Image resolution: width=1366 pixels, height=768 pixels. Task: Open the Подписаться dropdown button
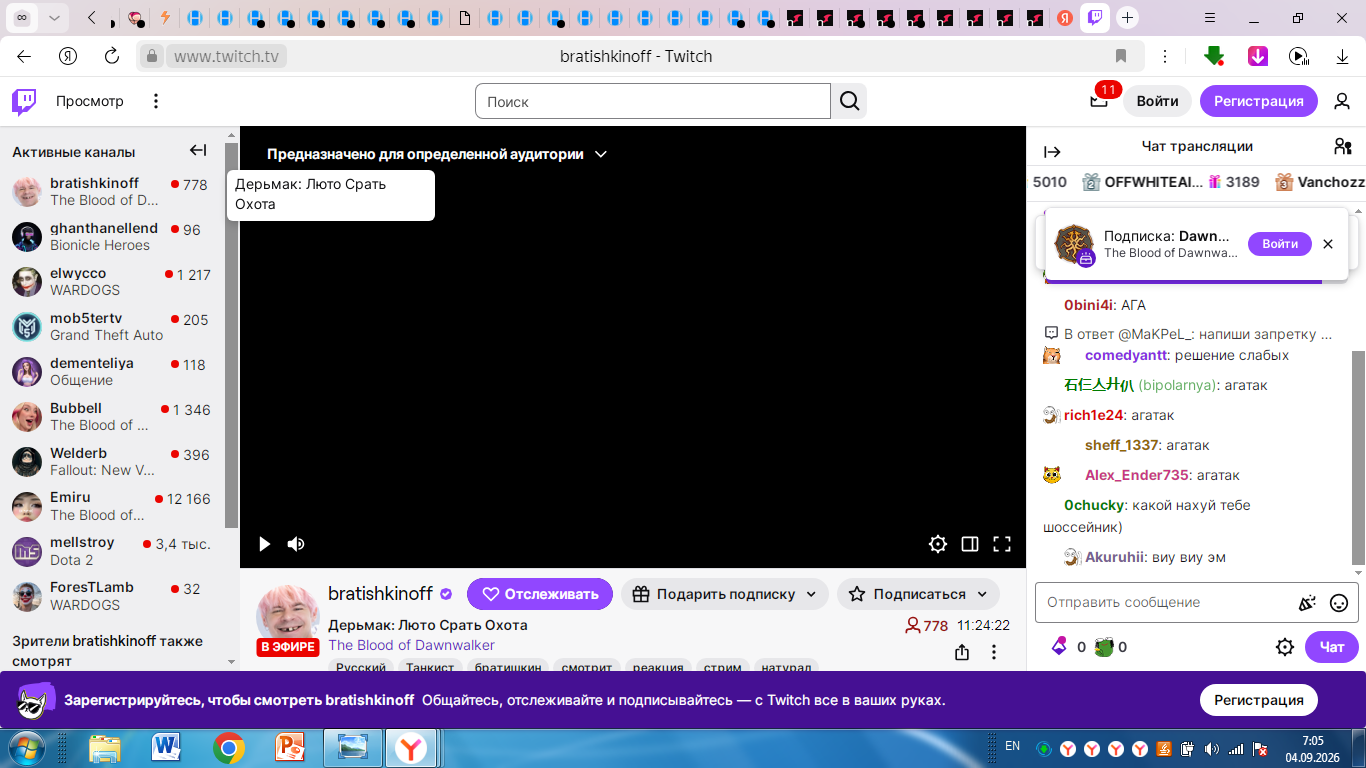click(918, 594)
